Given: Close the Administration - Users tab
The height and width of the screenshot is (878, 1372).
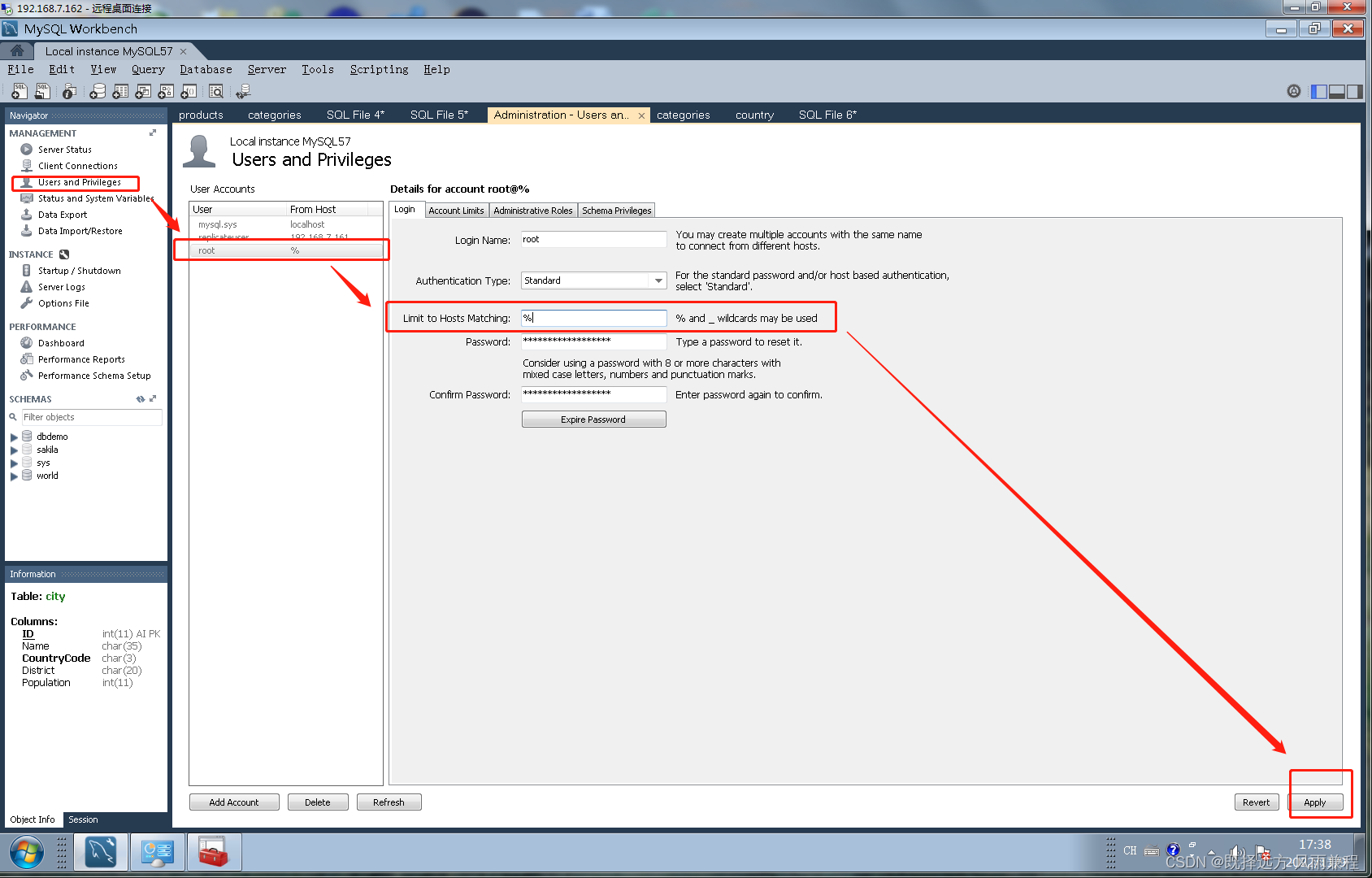Looking at the screenshot, I should (x=641, y=115).
